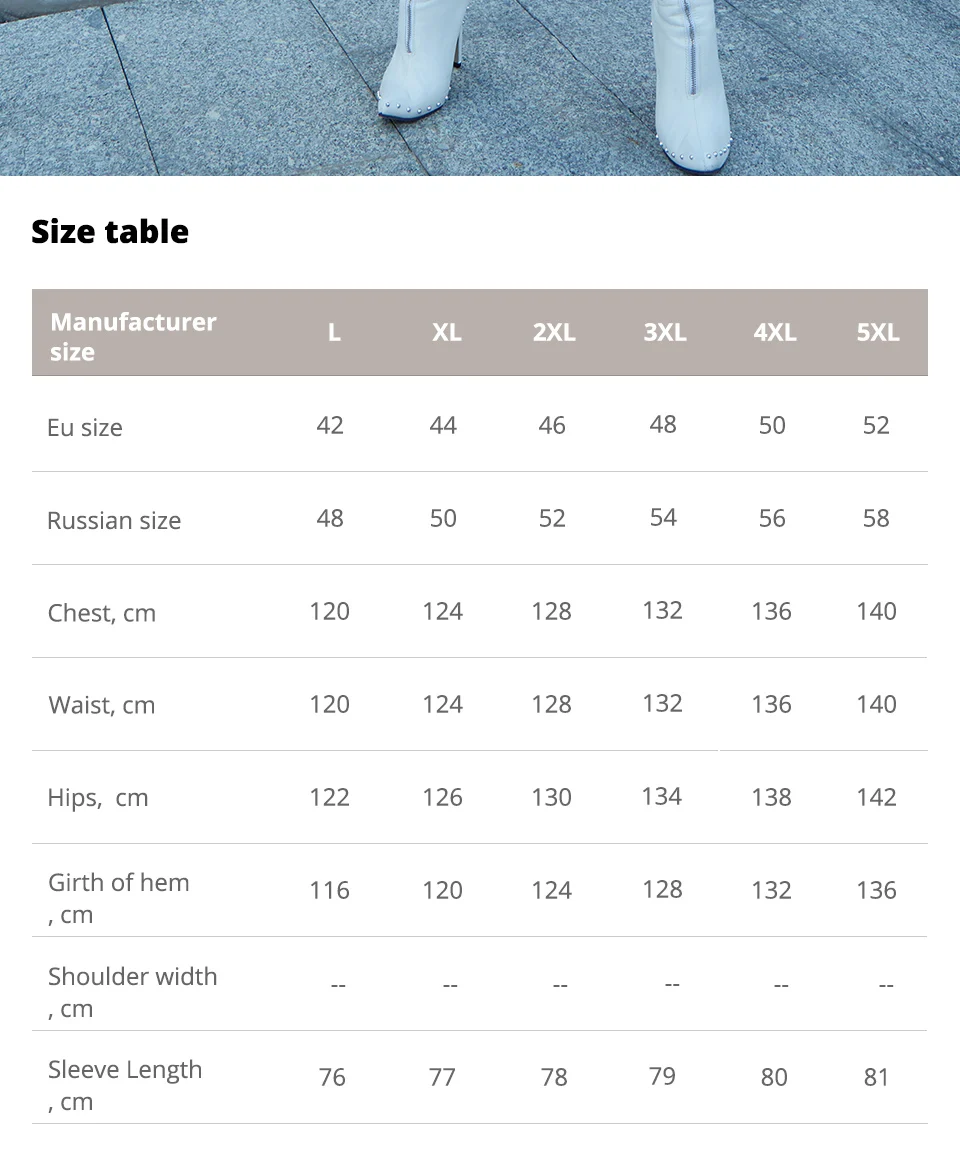The width and height of the screenshot is (960, 1152).
Task: Click the product photo of white boots
Action: tap(480, 87)
